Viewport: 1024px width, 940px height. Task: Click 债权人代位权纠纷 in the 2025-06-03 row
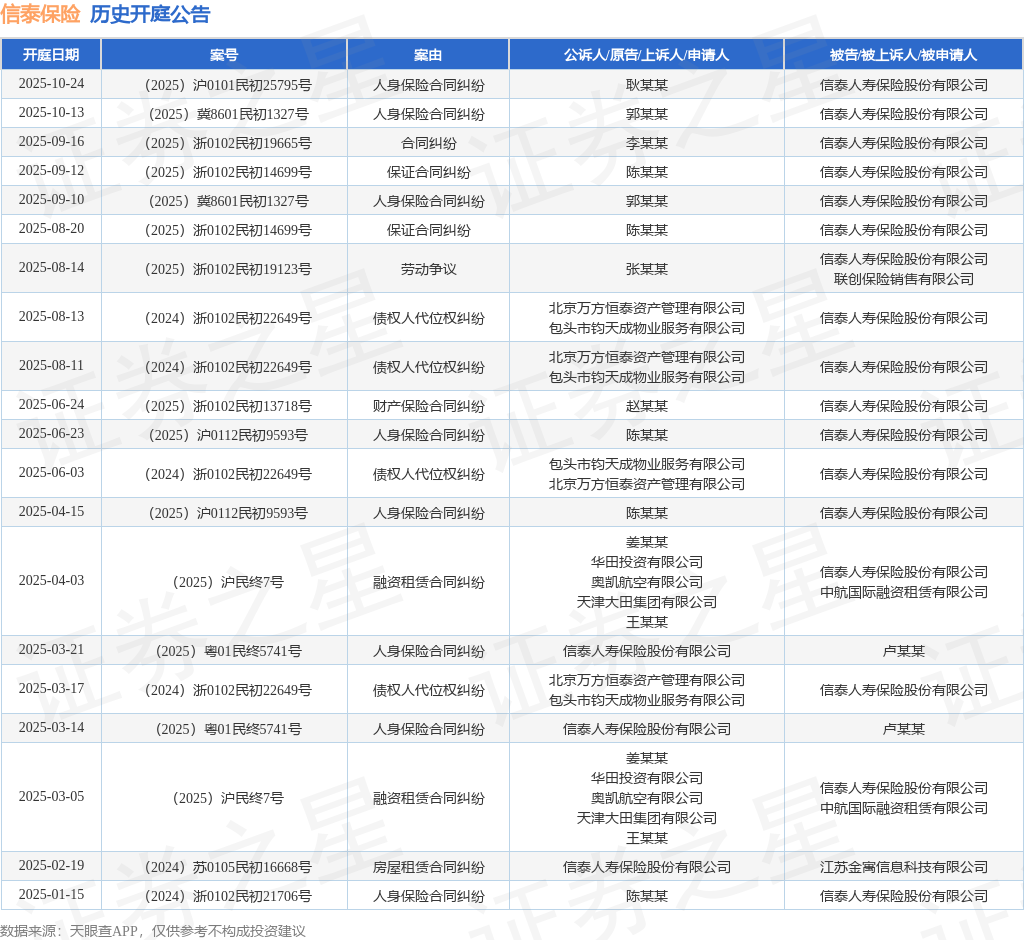click(428, 474)
